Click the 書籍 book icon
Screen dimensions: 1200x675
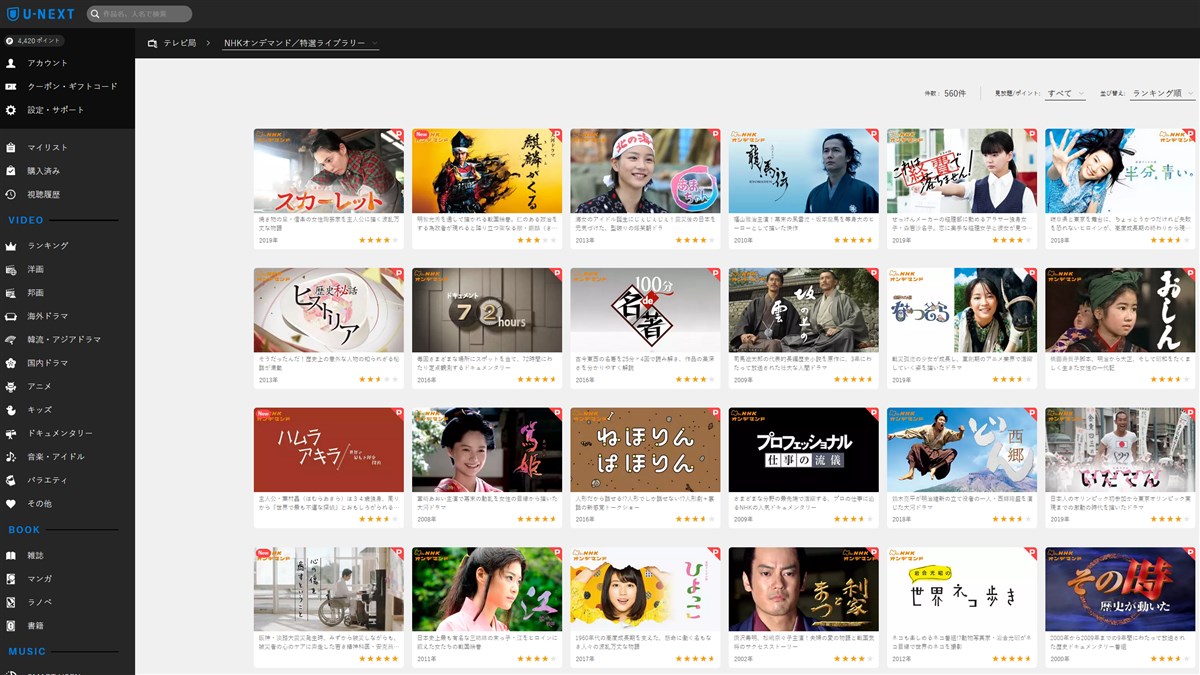[11, 625]
